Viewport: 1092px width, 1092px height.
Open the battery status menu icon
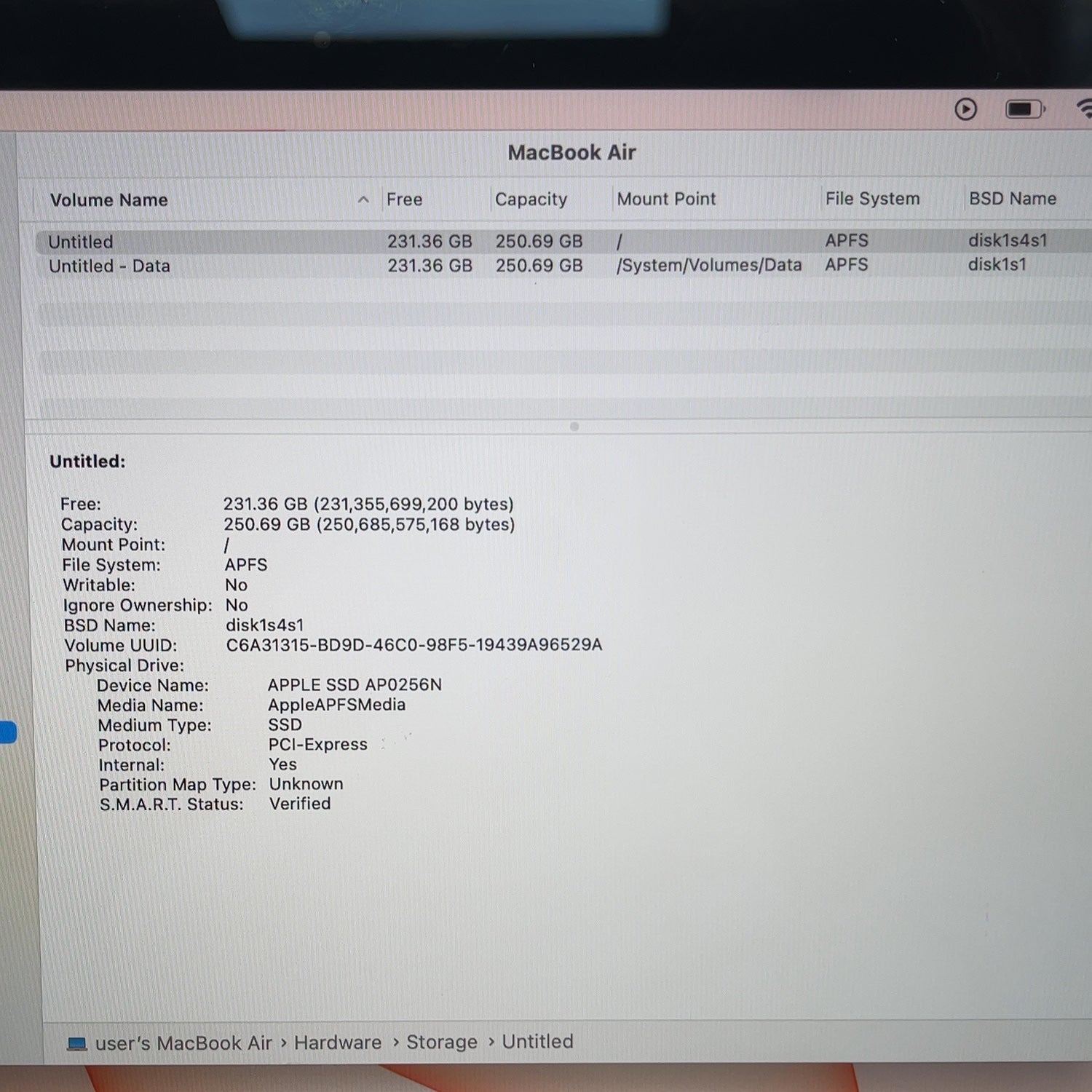click(x=1025, y=109)
